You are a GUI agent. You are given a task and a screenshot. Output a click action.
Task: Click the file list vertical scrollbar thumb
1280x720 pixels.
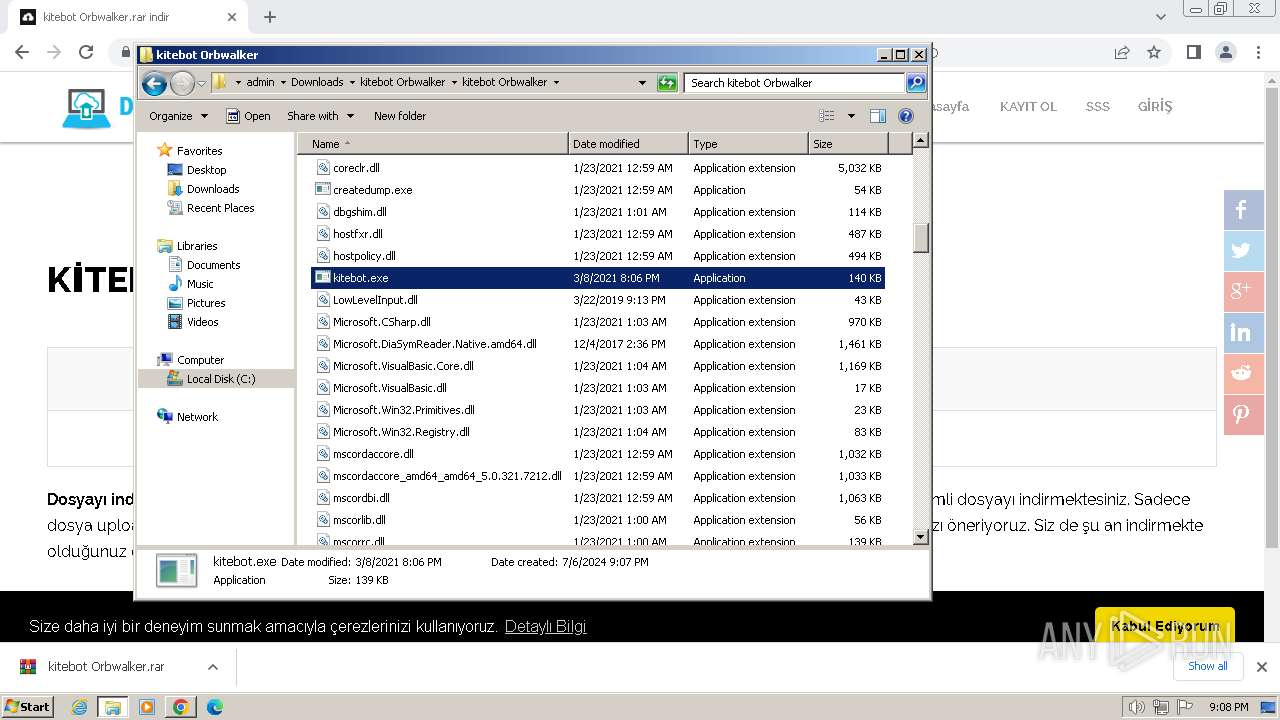point(921,238)
